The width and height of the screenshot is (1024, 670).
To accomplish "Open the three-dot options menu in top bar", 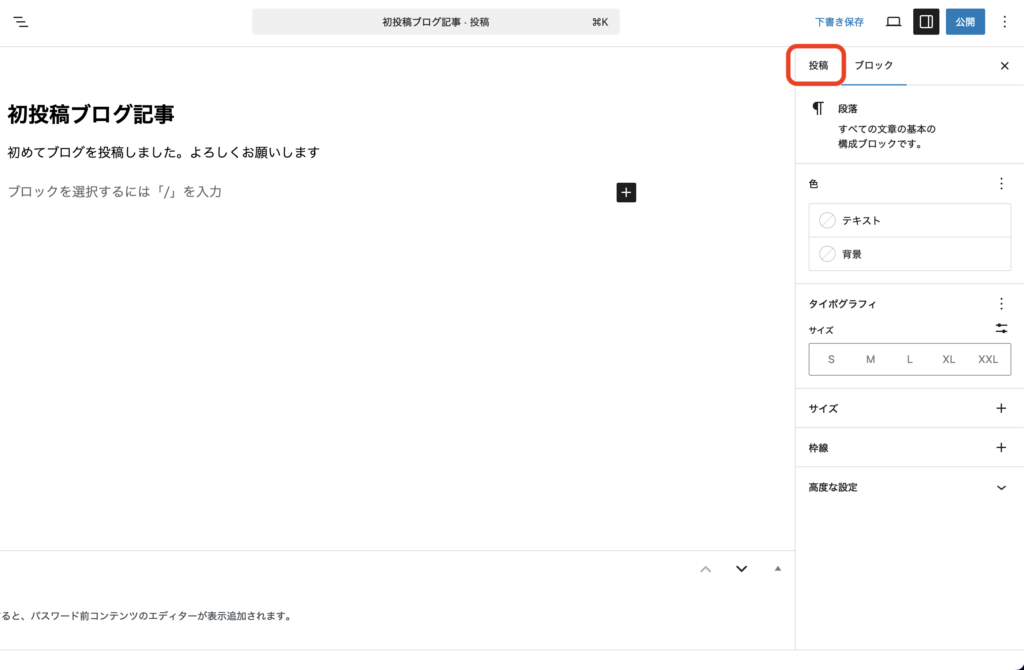I will tap(1005, 22).
